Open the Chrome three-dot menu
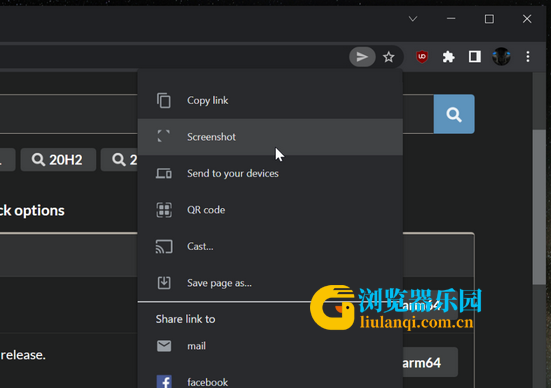Image resolution: width=551 pixels, height=388 pixels. (528, 57)
